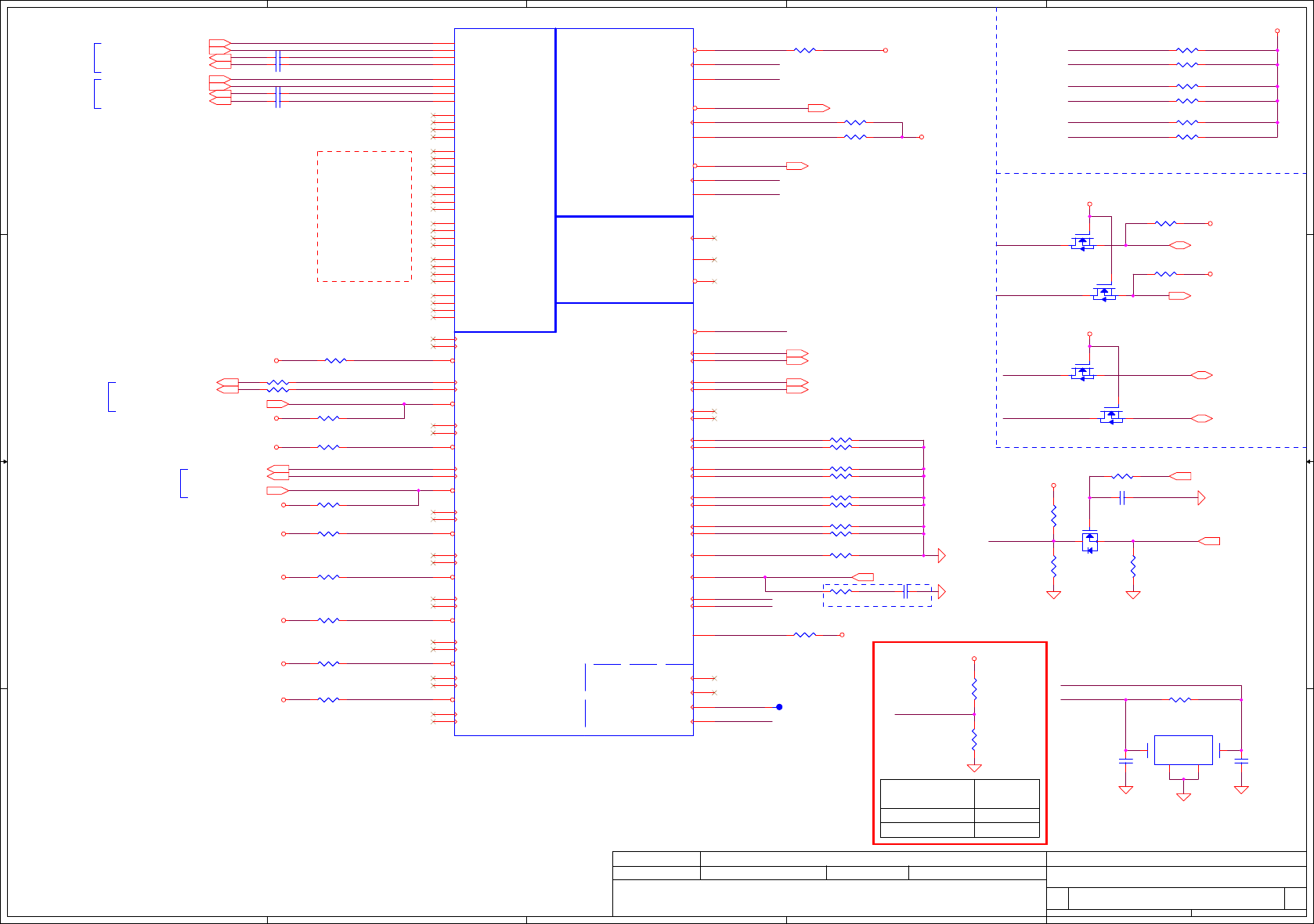Select the crystal oscillator rectangle symbol

1183,750
